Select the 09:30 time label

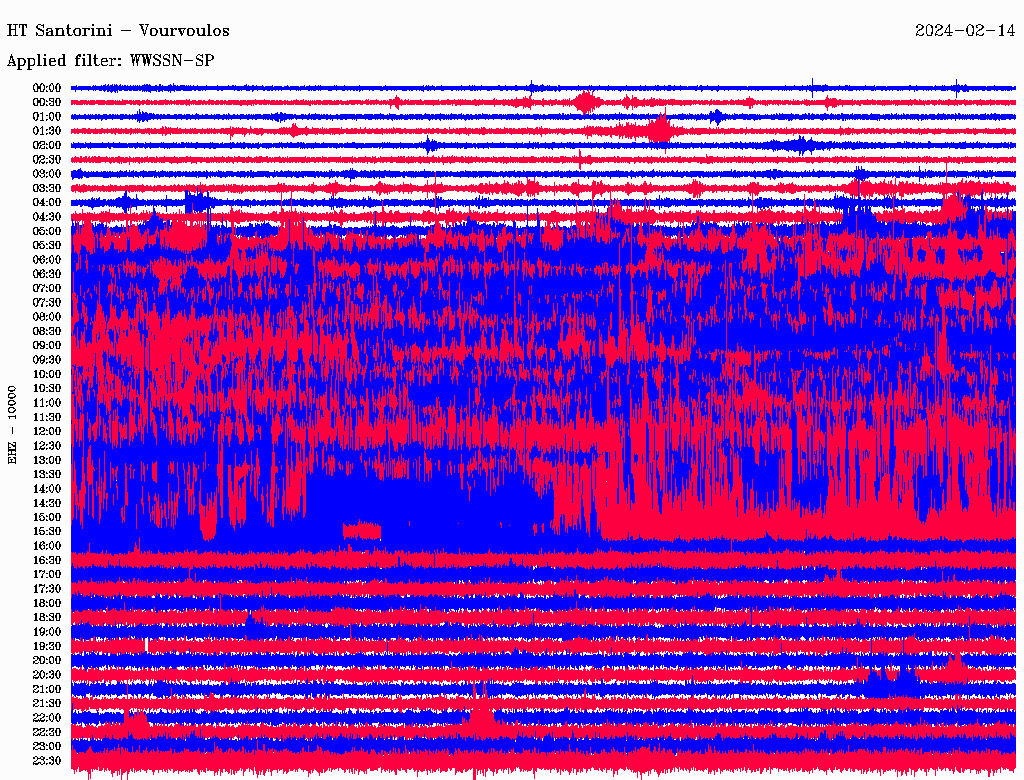[47, 360]
